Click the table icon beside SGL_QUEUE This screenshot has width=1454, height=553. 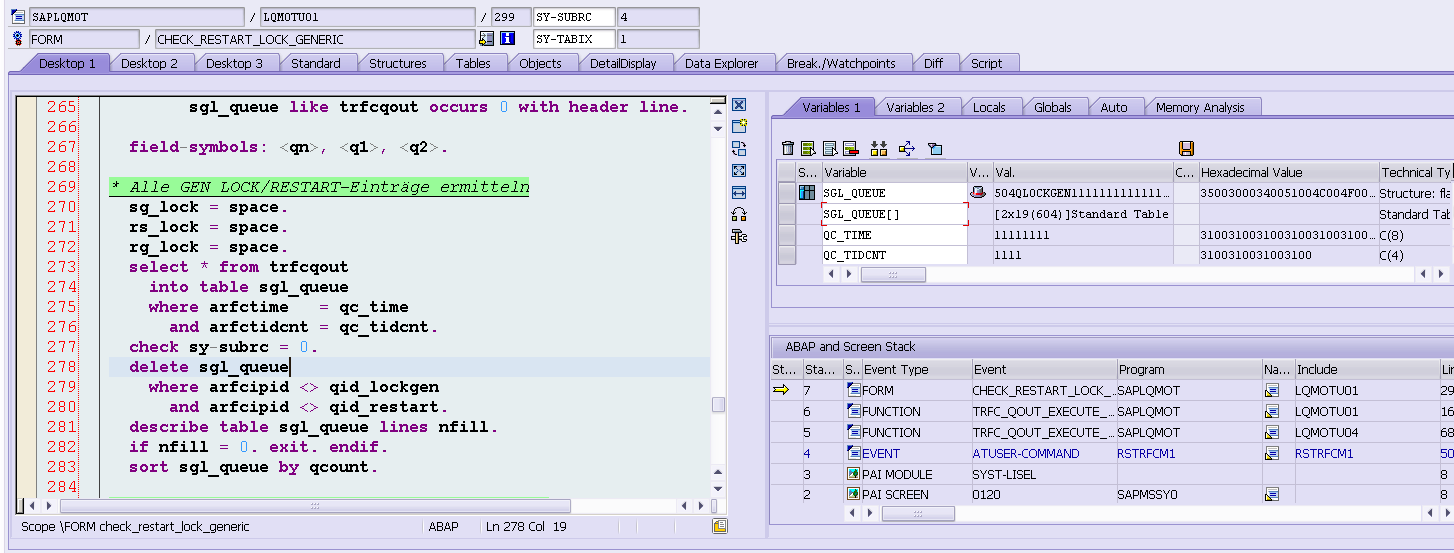point(807,193)
